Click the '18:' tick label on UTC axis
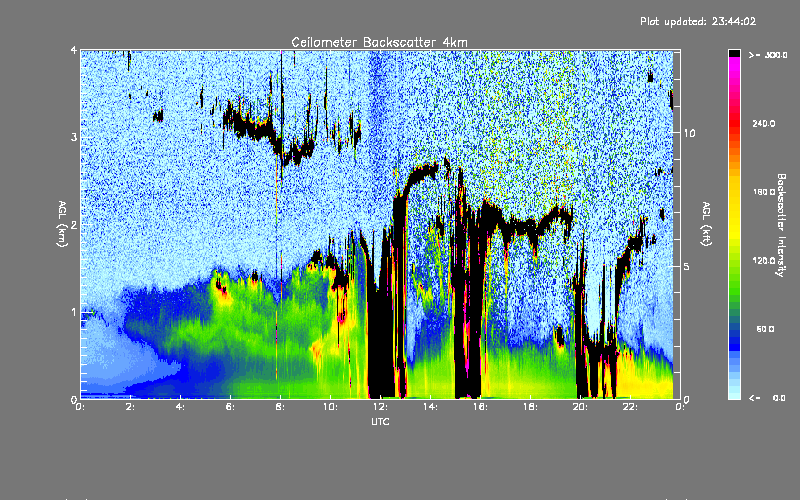This screenshot has width=800, height=500. click(530, 407)
